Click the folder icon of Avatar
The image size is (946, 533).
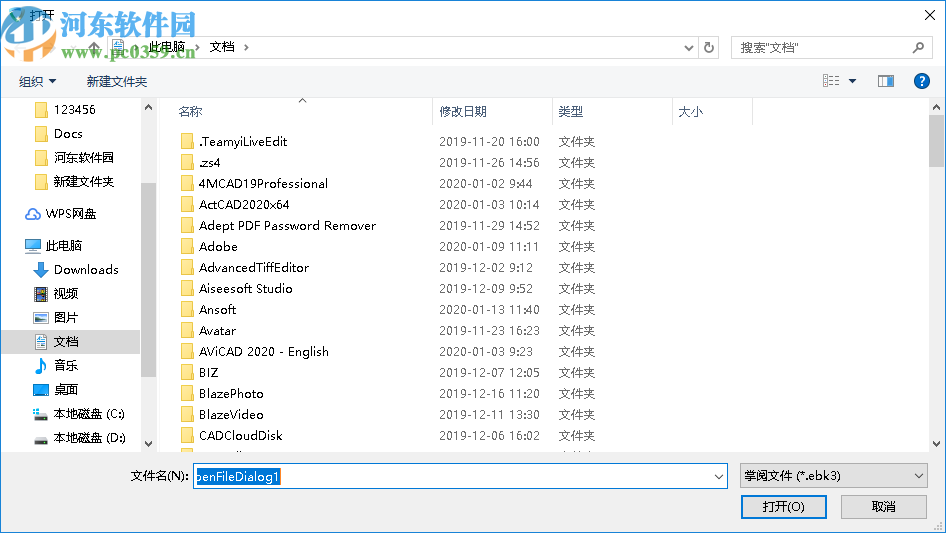pyautogui.click(x=187, y=331)
